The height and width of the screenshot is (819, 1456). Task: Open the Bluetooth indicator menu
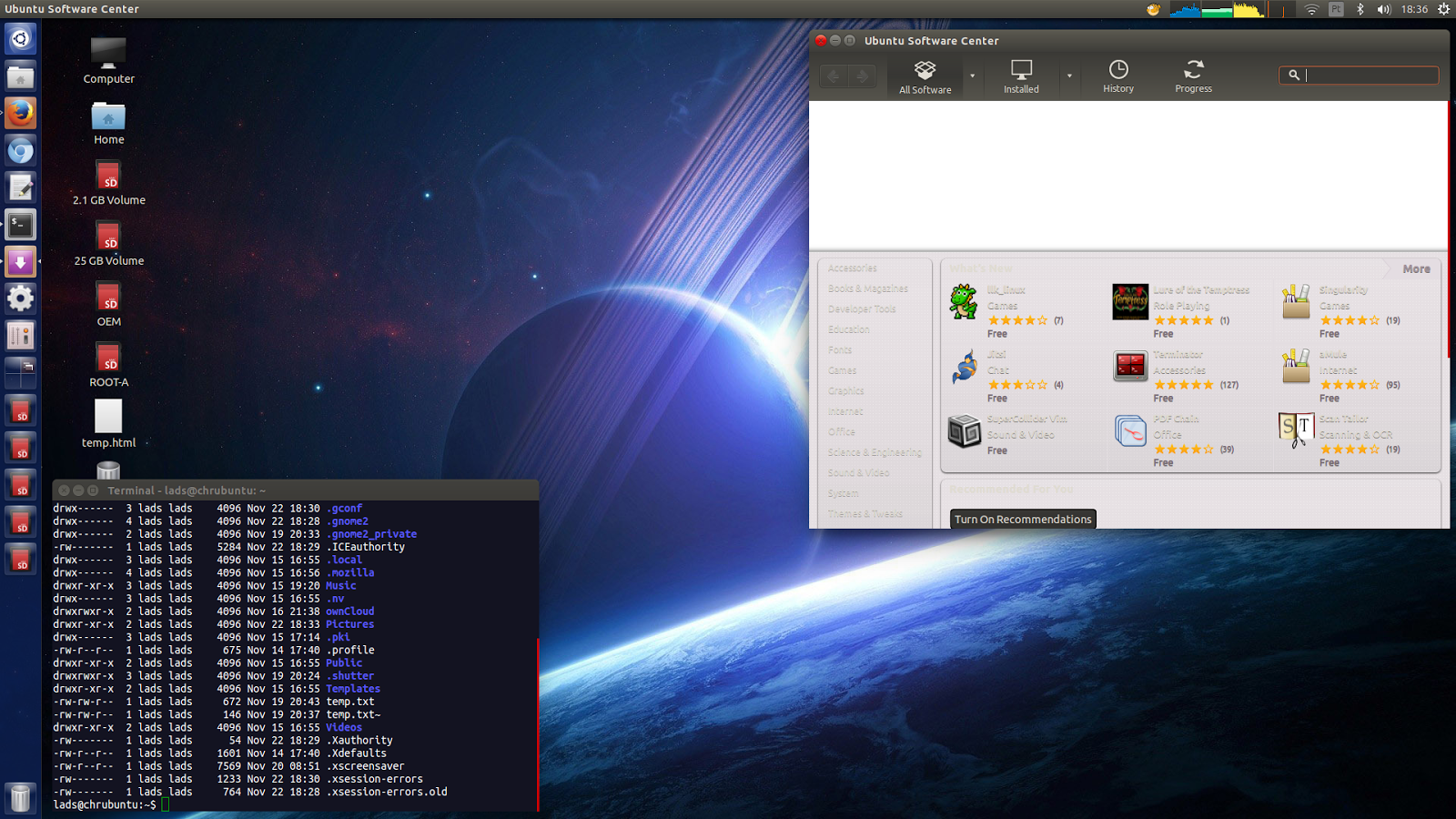pyautogui.click(x=1360, y=9)
